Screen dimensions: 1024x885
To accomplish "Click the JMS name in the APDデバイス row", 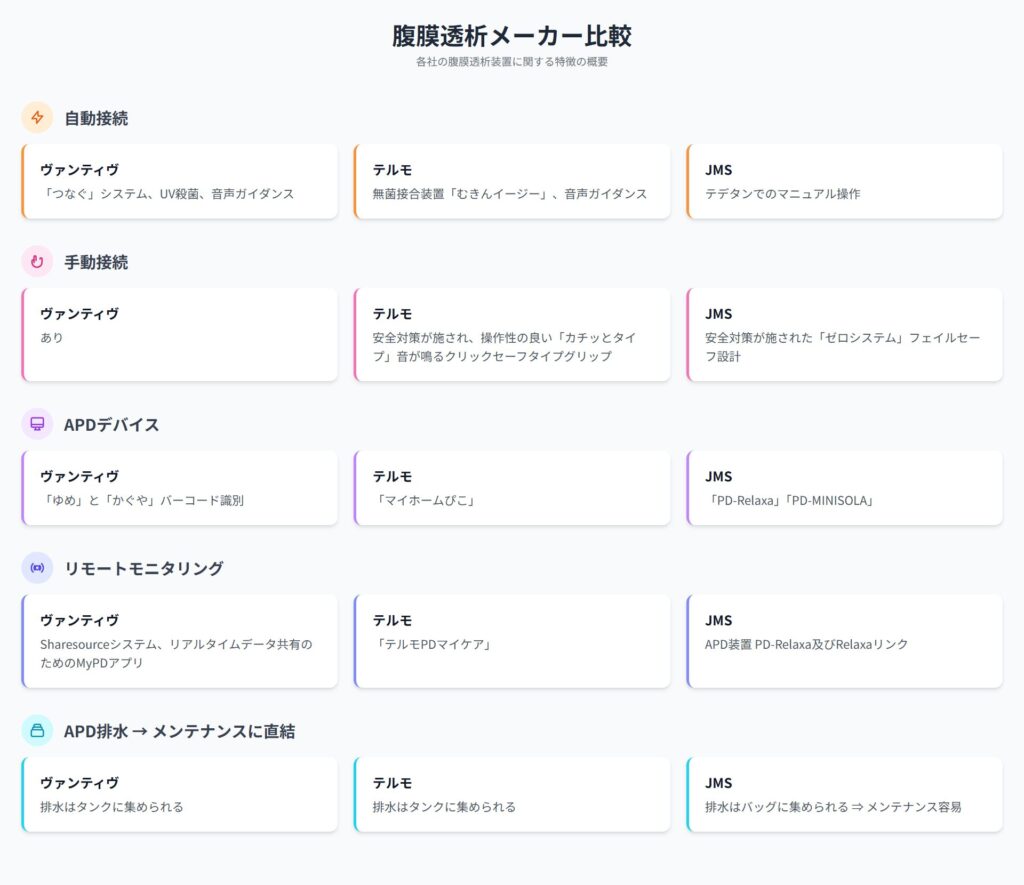I will point(718,476).
